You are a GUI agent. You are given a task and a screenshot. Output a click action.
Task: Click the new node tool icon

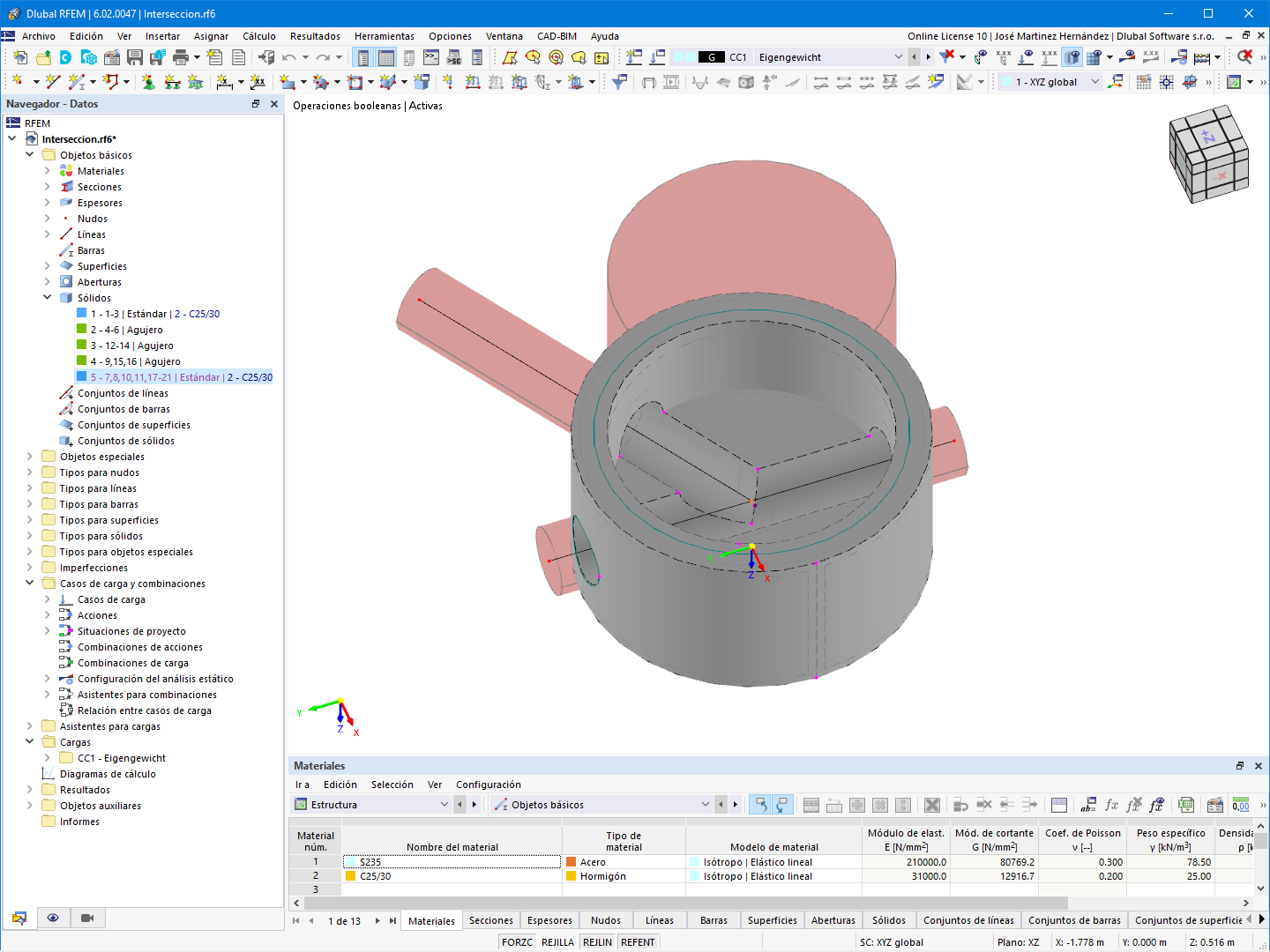(x=18, y=82)
